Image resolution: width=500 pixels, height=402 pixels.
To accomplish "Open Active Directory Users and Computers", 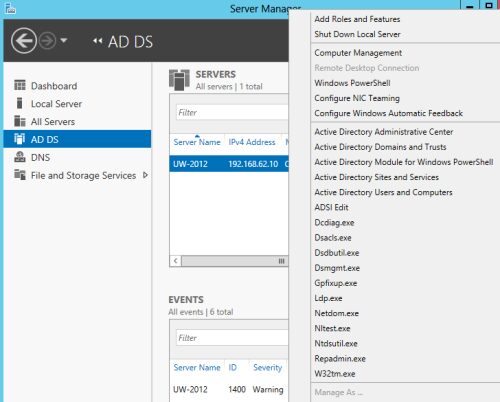I will tap(383, 192).
